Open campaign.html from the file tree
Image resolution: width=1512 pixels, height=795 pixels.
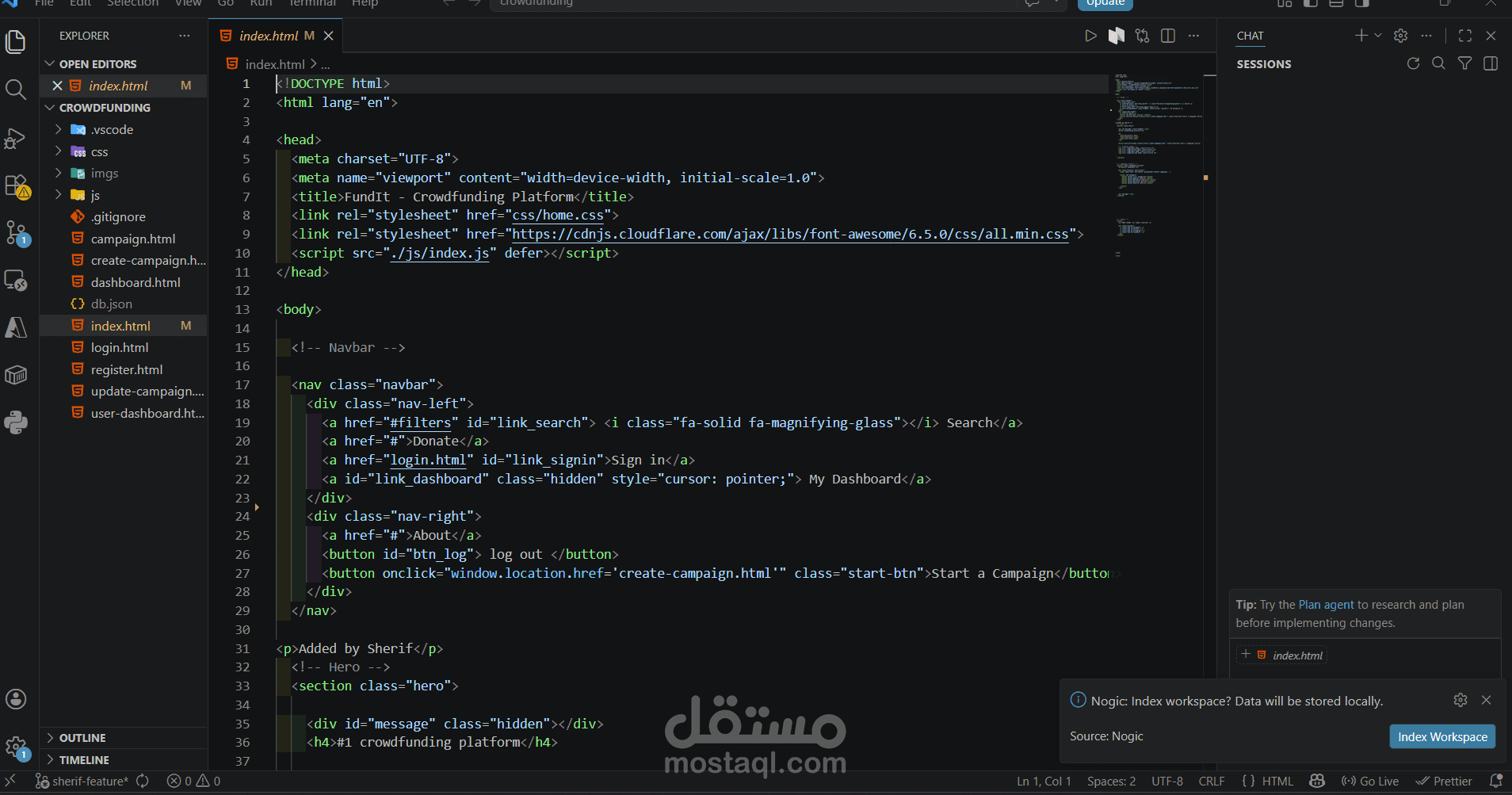pyautogui.click(x=125, y=239)
